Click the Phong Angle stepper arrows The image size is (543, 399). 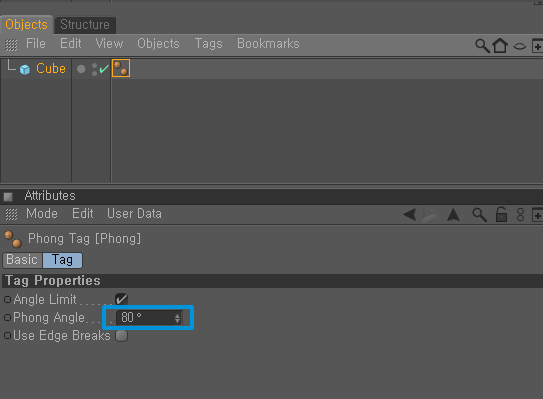pos(177,318)
